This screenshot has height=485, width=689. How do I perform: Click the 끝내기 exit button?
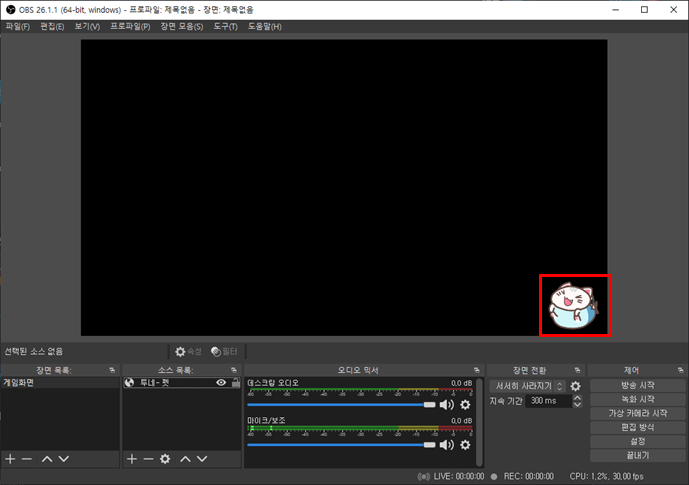[x=638, y=456]
